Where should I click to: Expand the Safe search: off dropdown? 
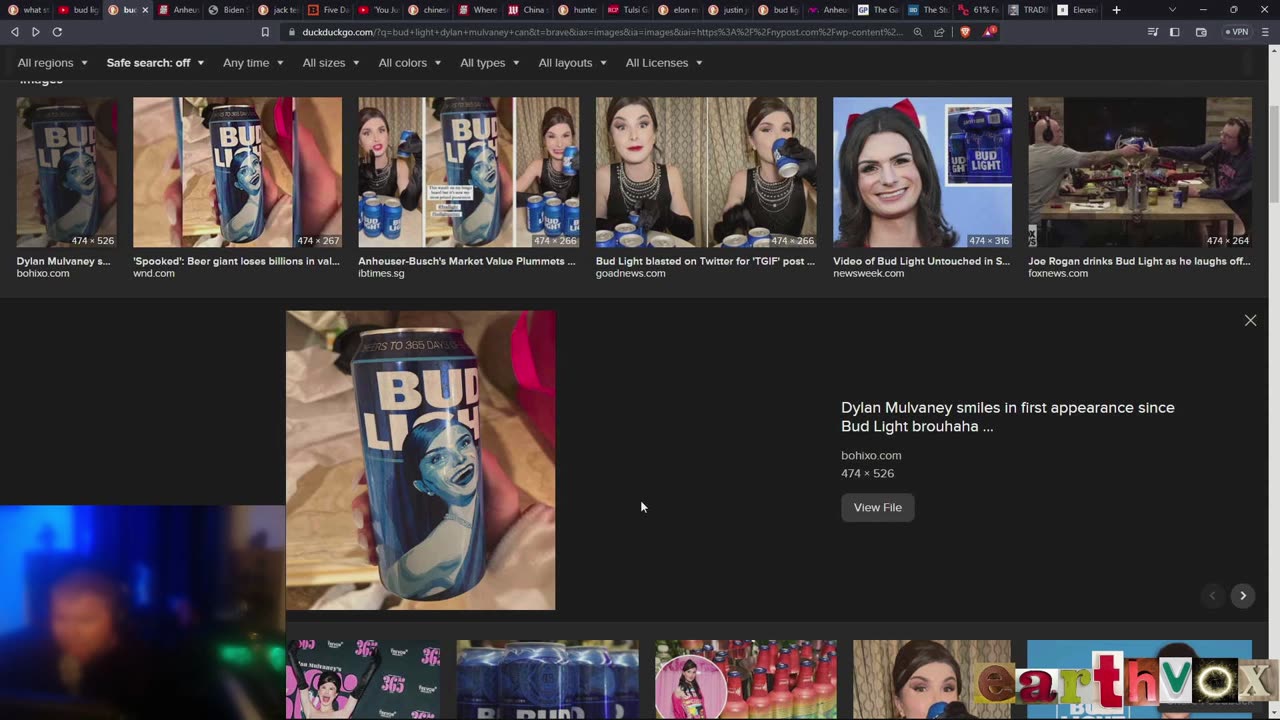[155, 63]
